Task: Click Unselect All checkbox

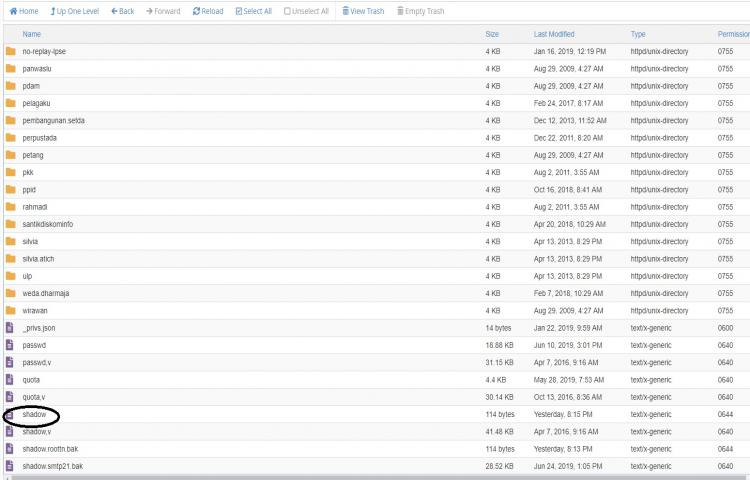Action: click(308, 11)
